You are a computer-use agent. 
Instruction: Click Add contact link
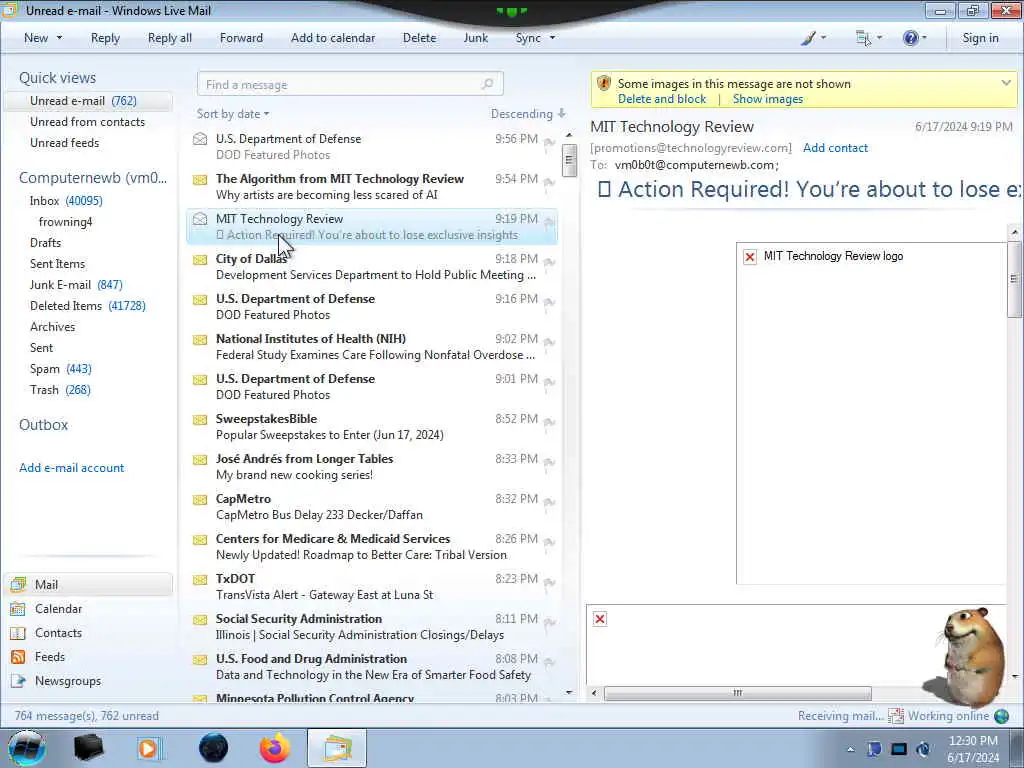tap(835, 148)
